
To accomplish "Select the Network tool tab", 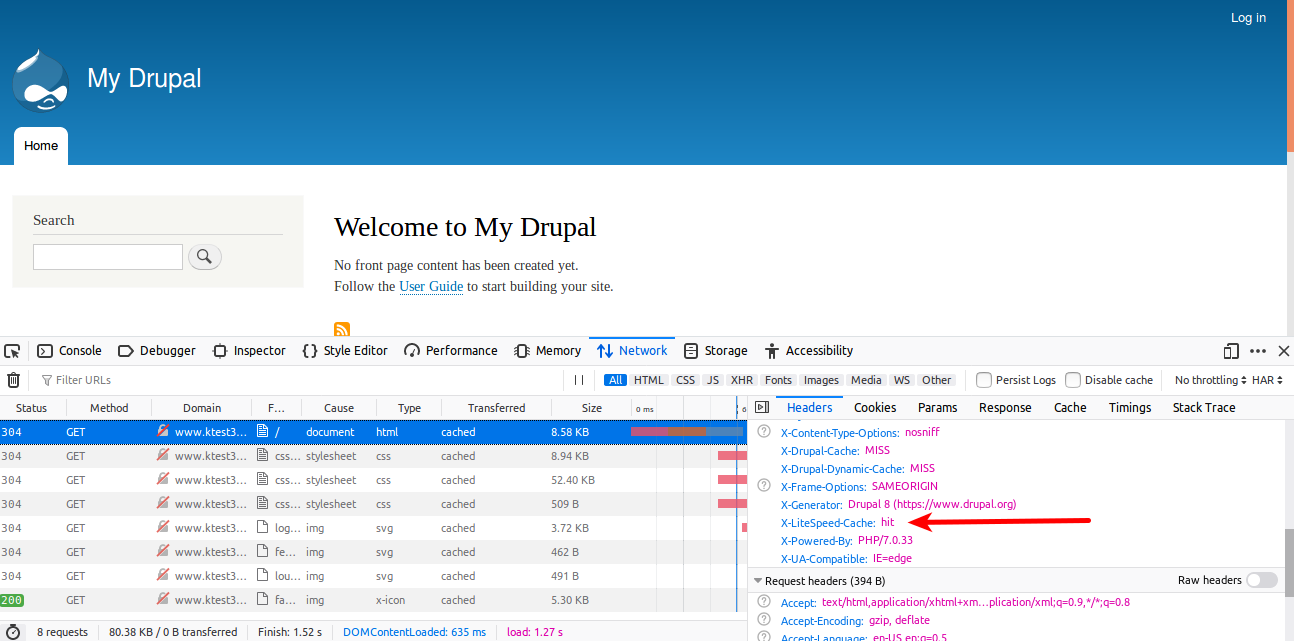I will pos(632,351).
